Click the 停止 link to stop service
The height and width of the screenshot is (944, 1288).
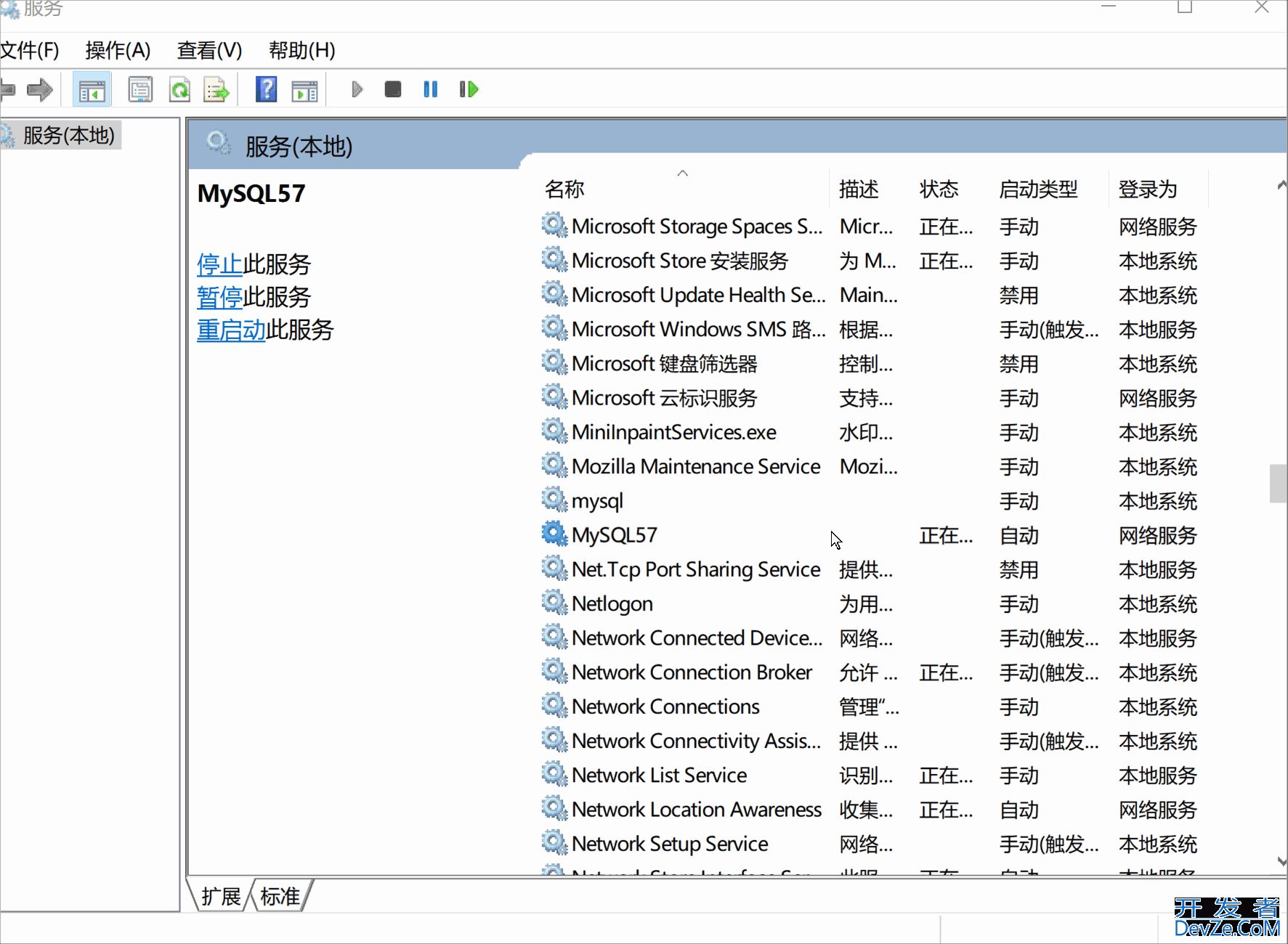219,264
